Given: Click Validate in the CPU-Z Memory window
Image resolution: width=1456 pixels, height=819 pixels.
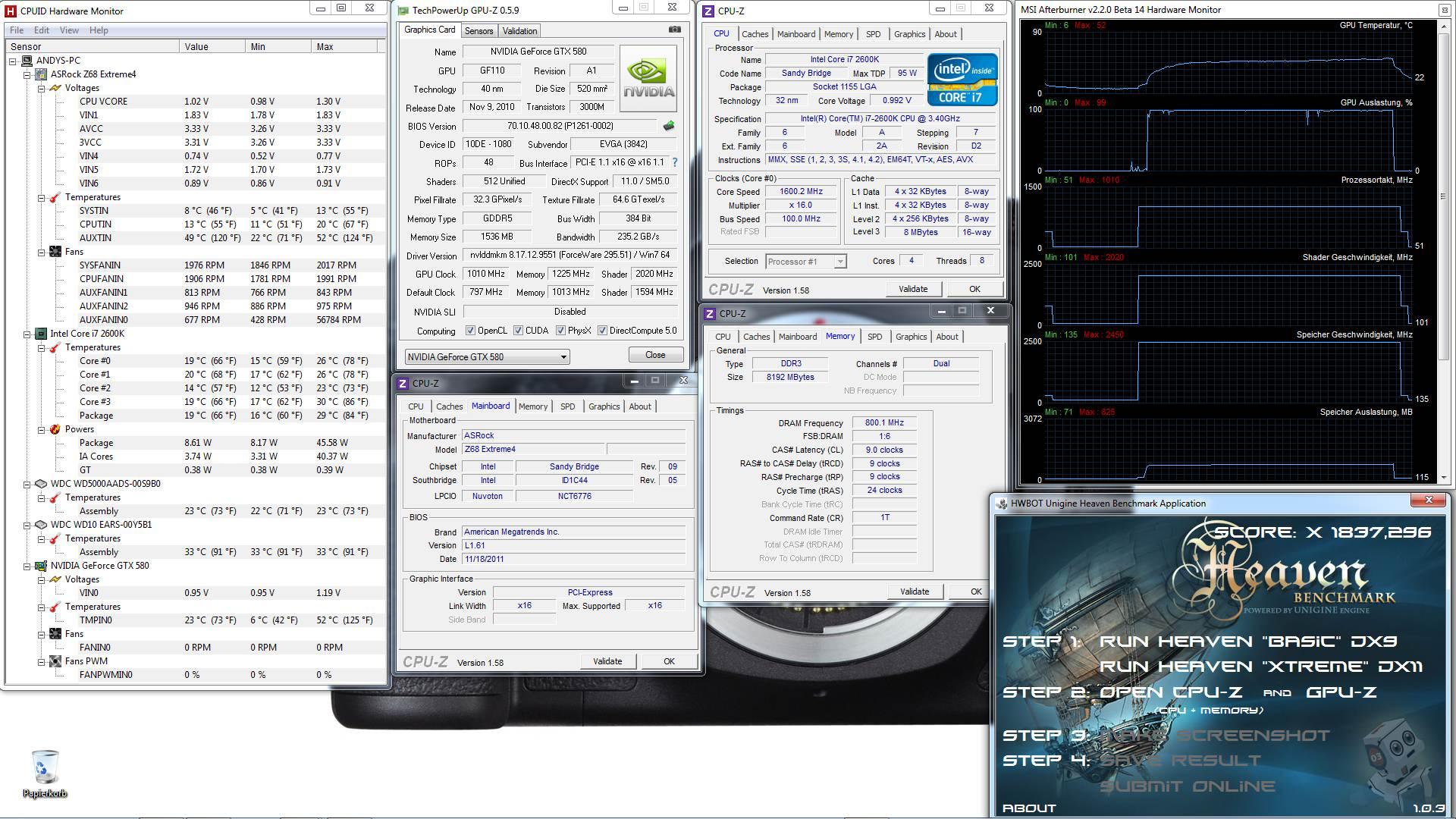Looking at the screenshot, I should (x=915, y=591).
